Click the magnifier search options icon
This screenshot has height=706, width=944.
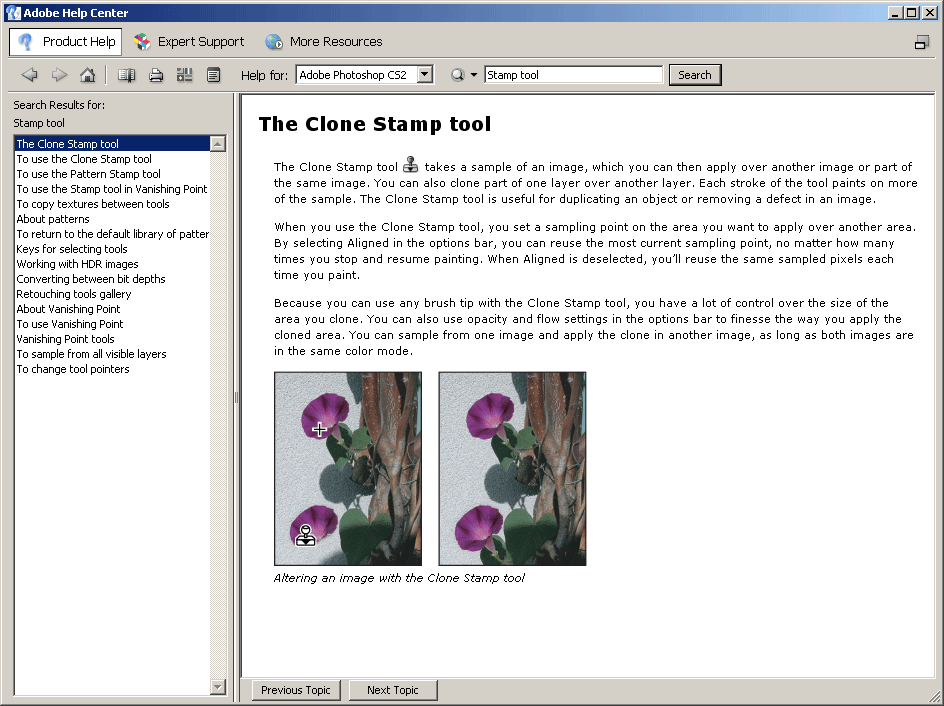click(x=458, y=75)
